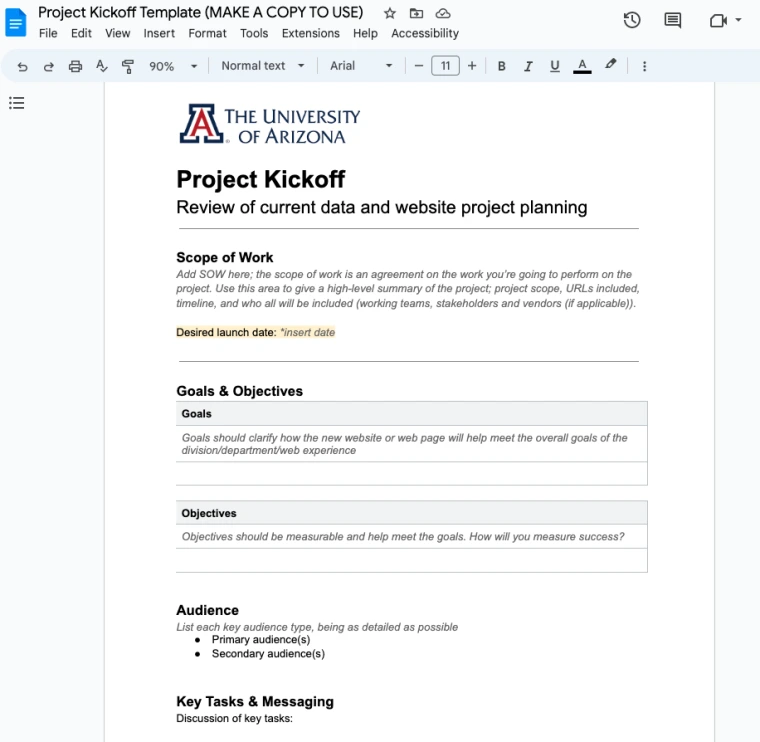Click the empty row under Goals description
This screenshot has height=742, width=760.
point(412,474)
